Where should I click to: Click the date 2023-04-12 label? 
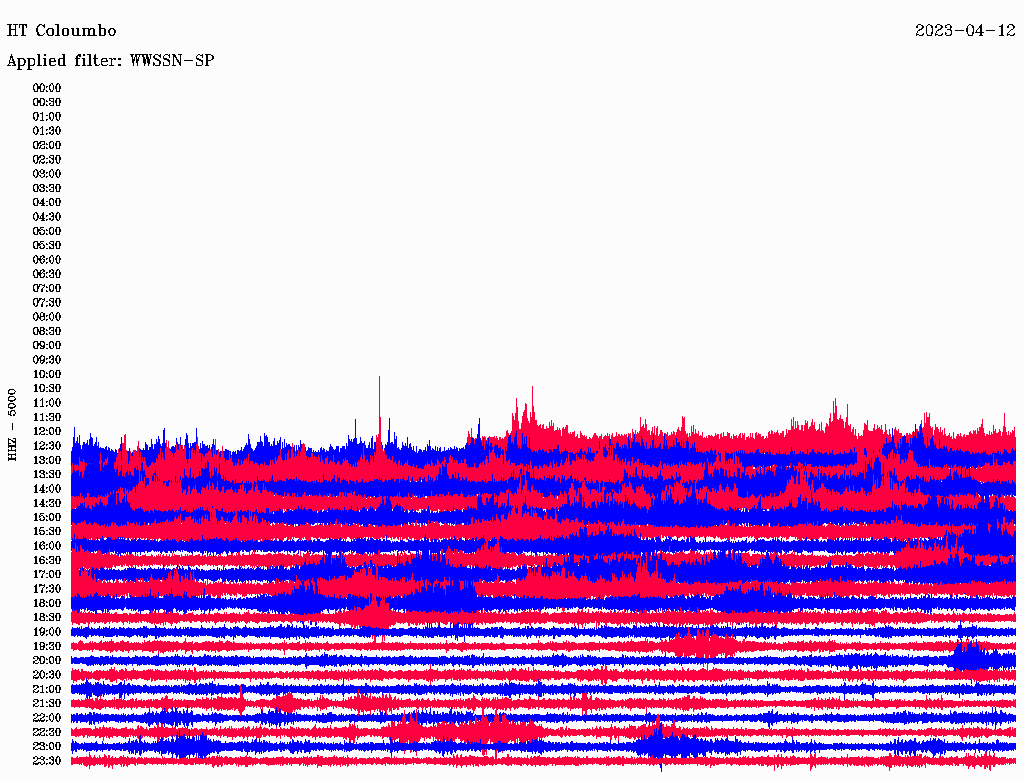point(964,31)
